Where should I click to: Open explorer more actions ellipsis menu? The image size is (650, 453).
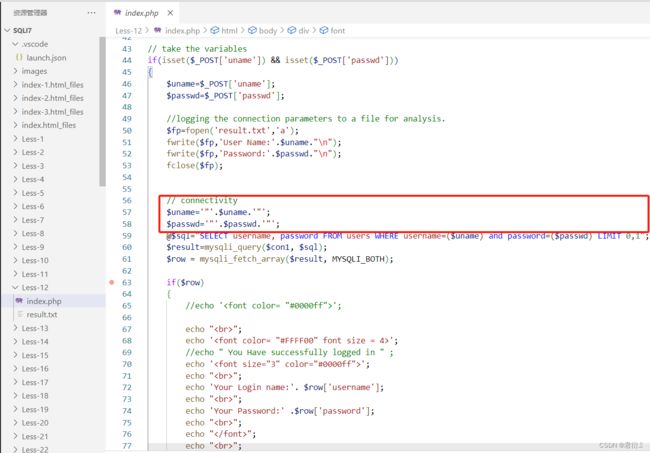pos(91,13)
